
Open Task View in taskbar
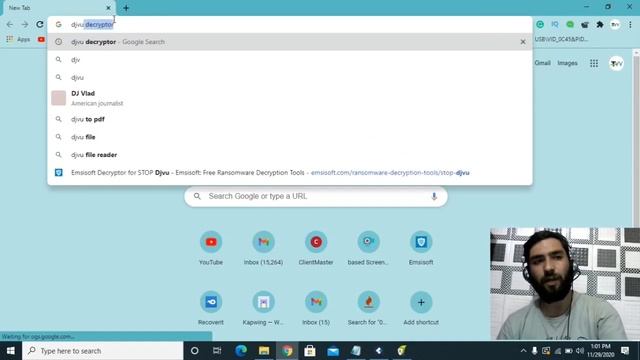coord(217,351)
